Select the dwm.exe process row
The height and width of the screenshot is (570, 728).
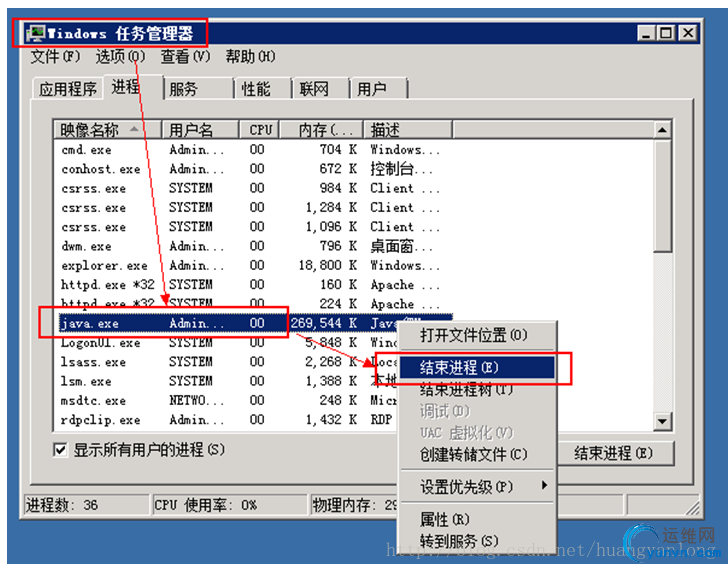tap(254, 246)
